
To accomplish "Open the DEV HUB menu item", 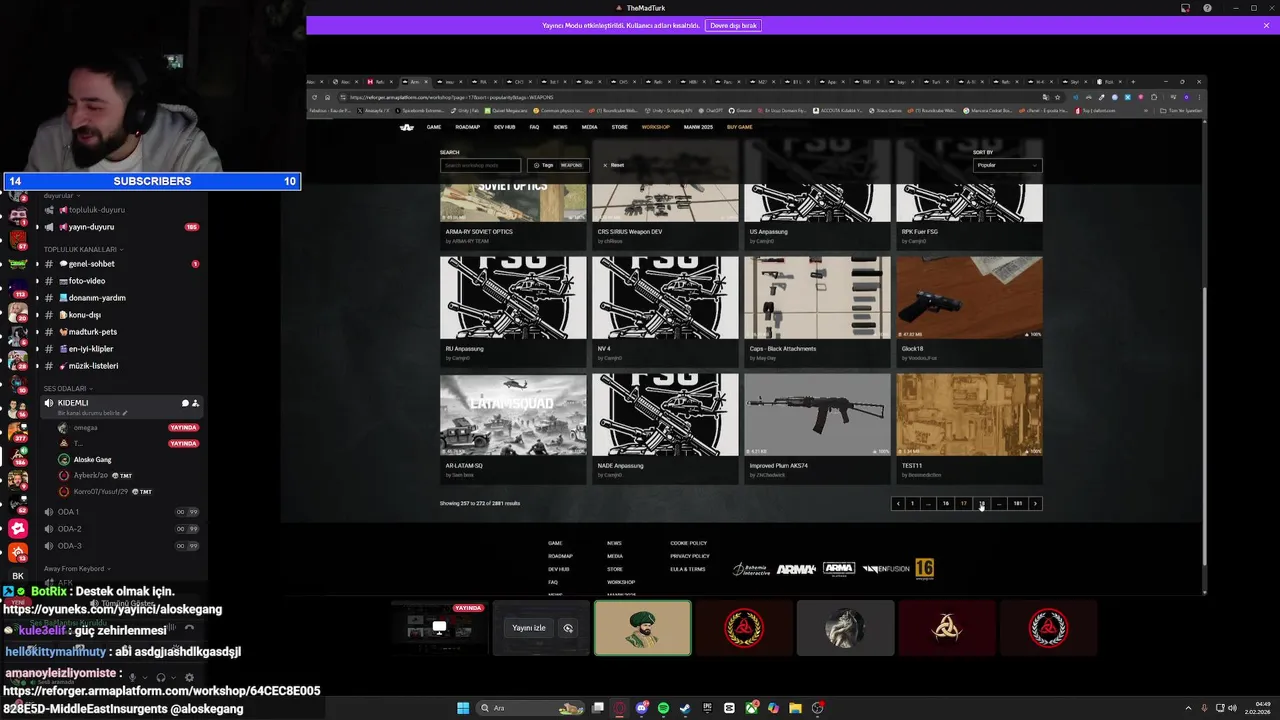I will click(504, 127).
